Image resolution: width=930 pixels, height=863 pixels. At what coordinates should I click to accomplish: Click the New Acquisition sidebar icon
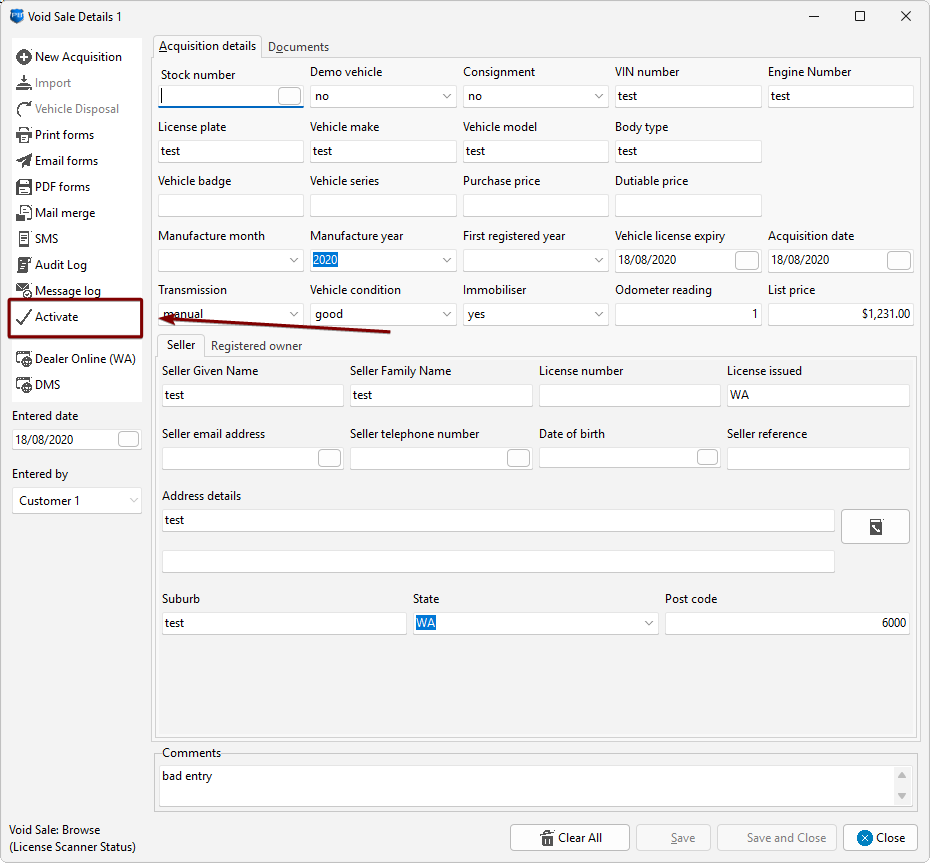(x=25, y=57)
